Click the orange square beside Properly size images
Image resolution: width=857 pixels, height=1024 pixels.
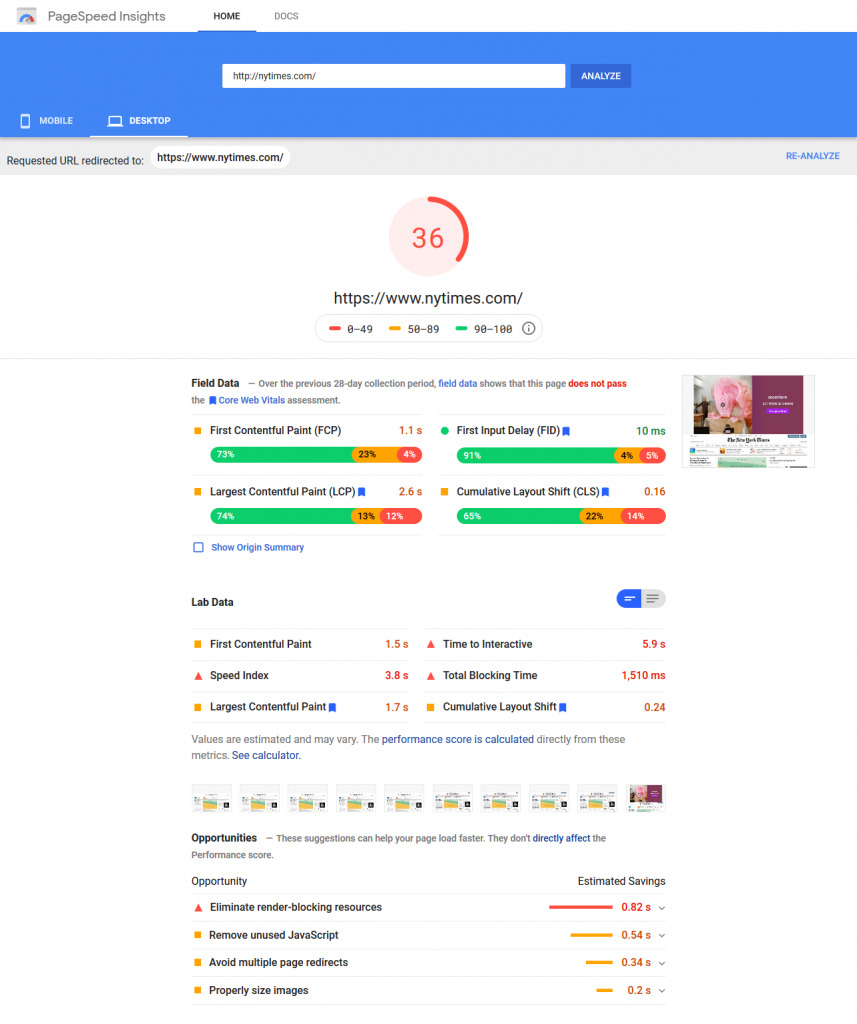[198, 990]
